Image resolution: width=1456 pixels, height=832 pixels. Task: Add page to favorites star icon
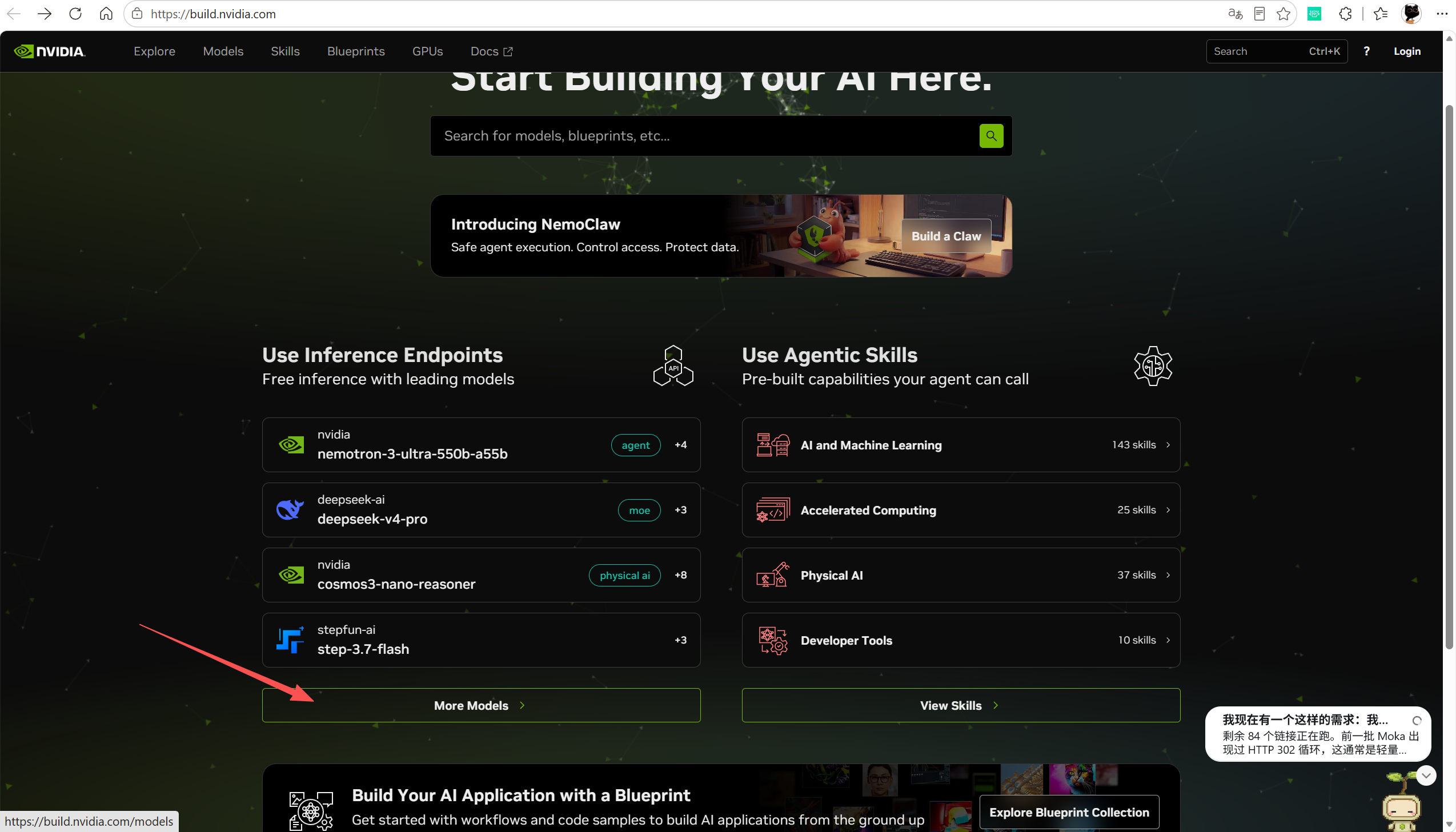coord(1283,14)
